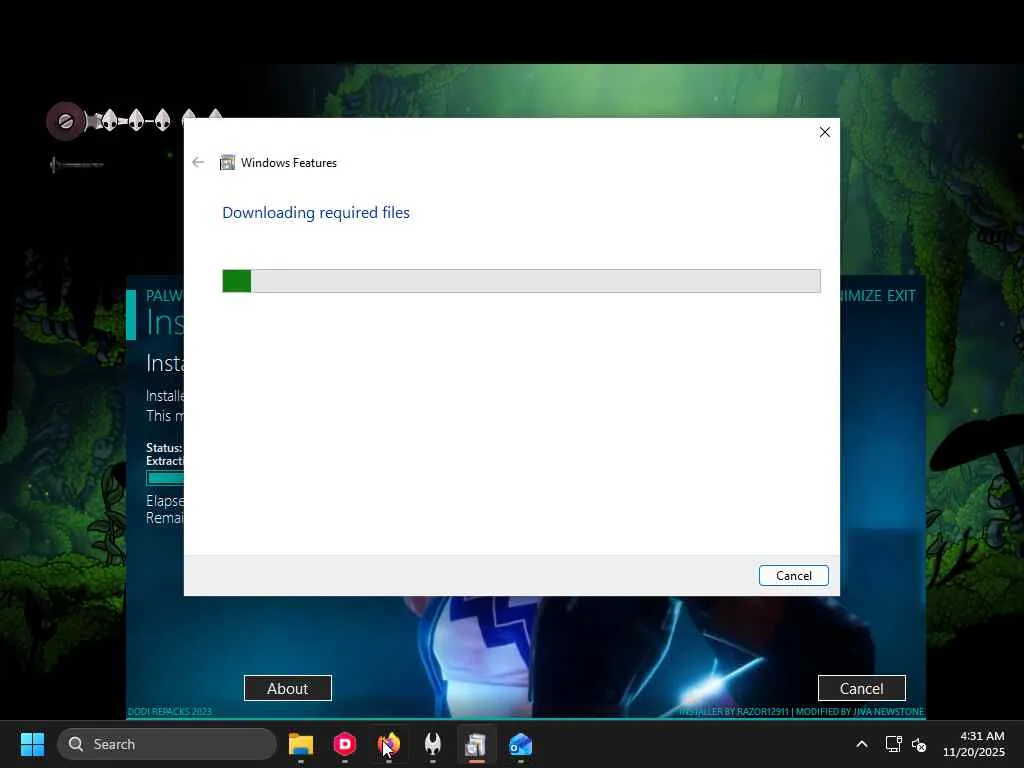Go back in the Windows Features dialog
The width and height of the screenshot is (1024, 768).
pyautogui.click(x=198, y=162)
